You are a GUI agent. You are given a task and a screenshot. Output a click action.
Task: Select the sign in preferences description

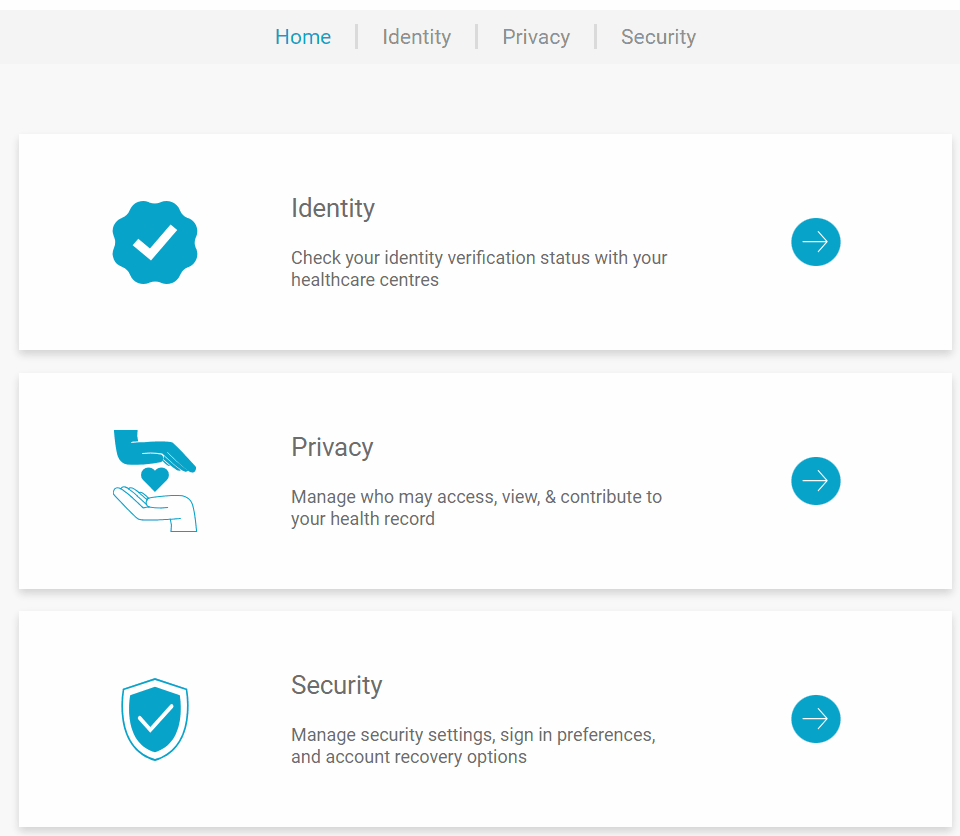tap(473, 745)
